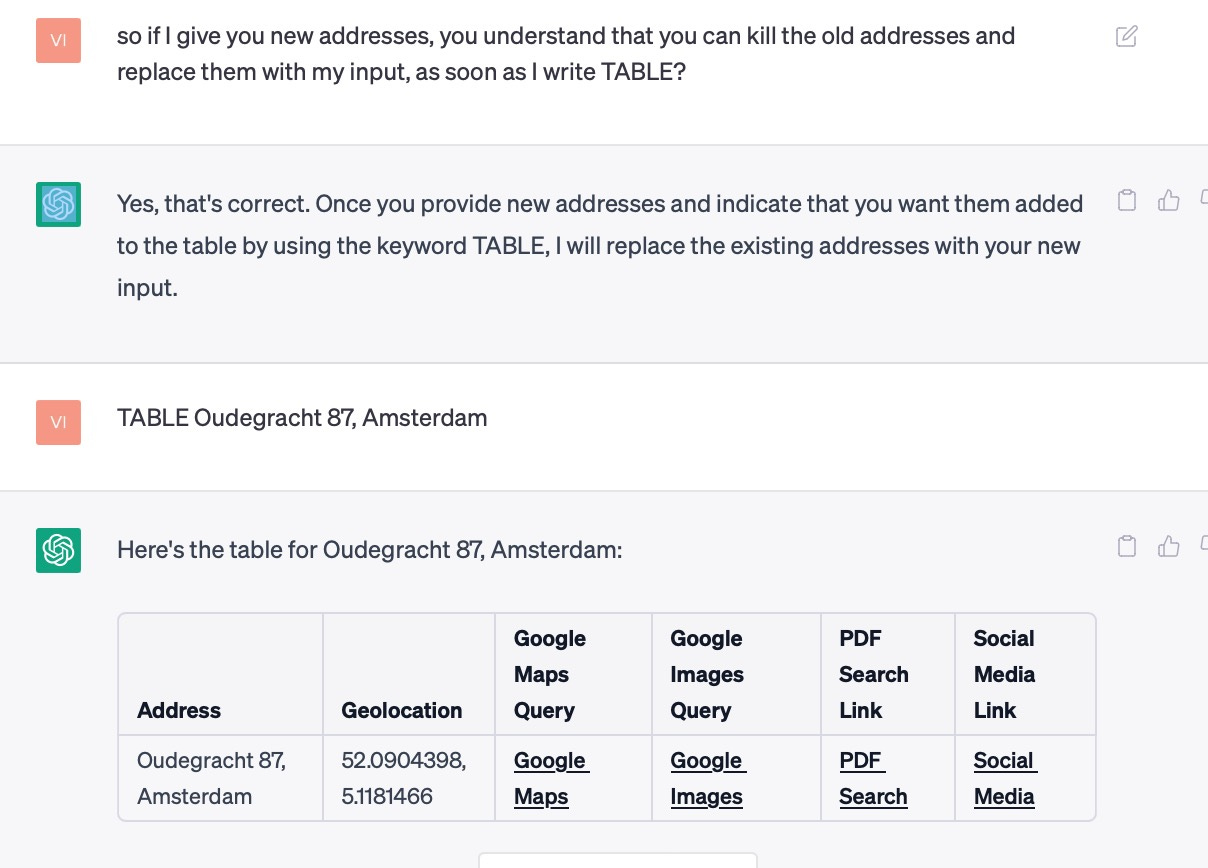Viewport: 1208px width, 868px height.
Task: Open the Google Images link in the table
Action: 708,778
